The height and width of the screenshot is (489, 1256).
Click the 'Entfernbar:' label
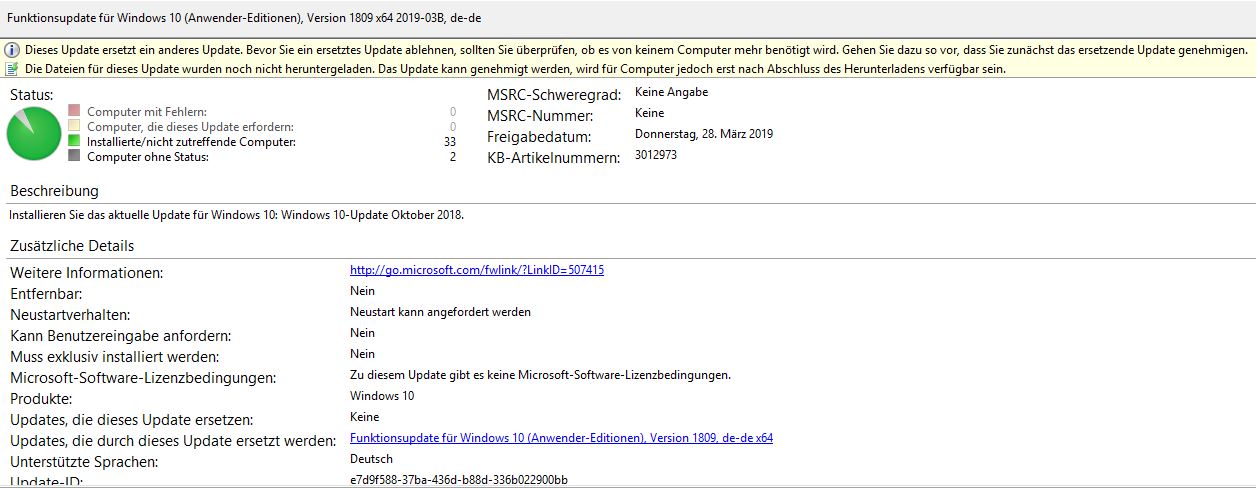46,294
